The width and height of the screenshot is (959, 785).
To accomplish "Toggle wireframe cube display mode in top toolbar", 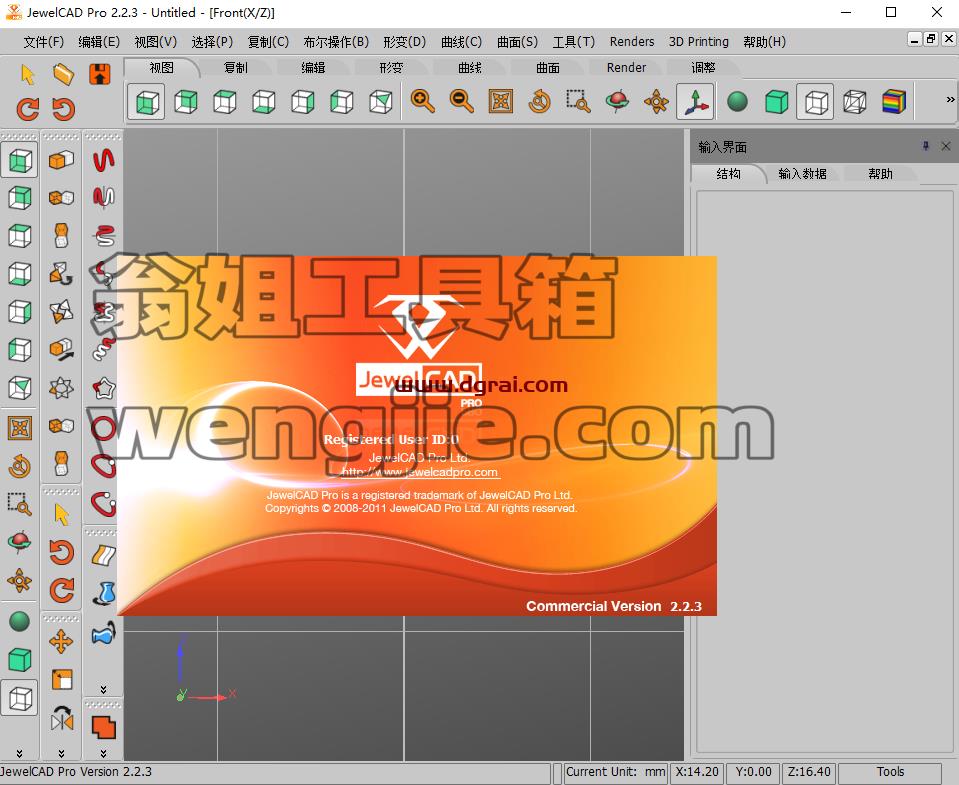I will (854, 101).
